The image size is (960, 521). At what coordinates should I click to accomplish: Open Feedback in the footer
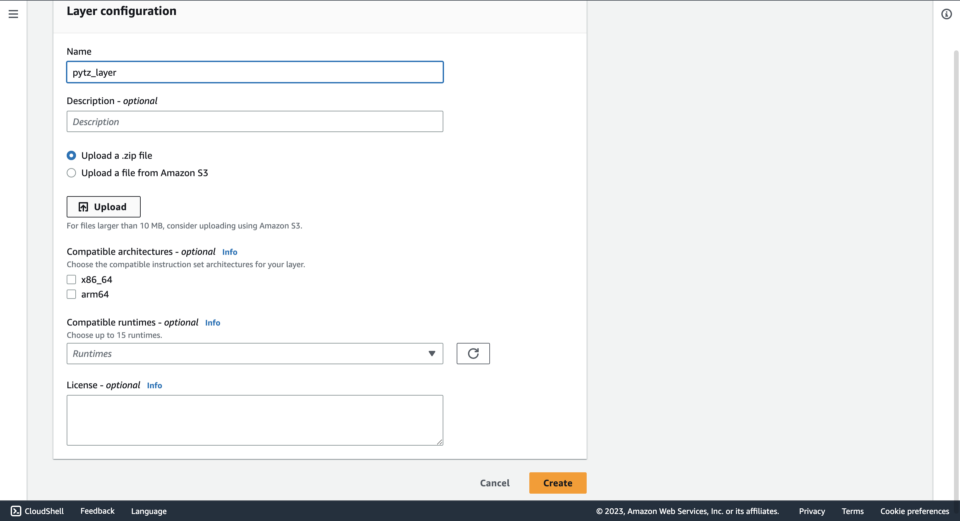[x=97, y=511]
